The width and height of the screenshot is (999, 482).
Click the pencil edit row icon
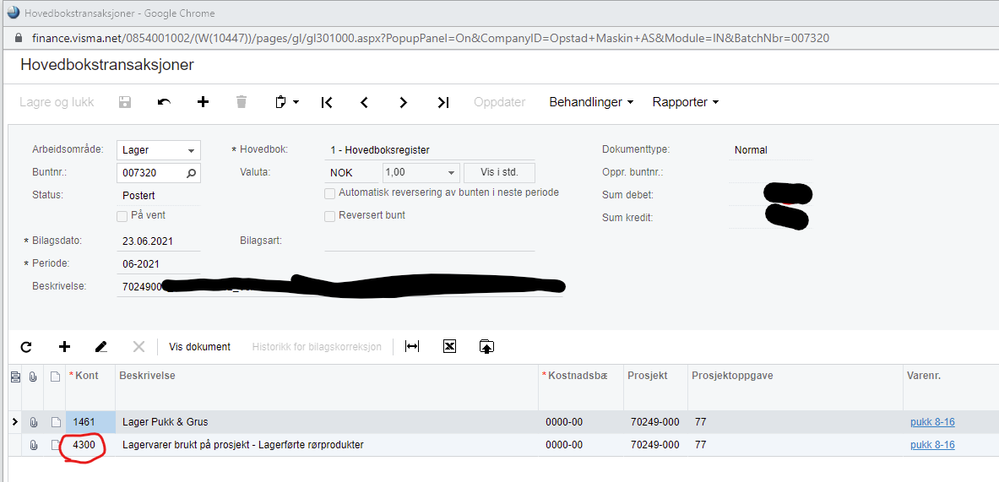tap(101, 346)
